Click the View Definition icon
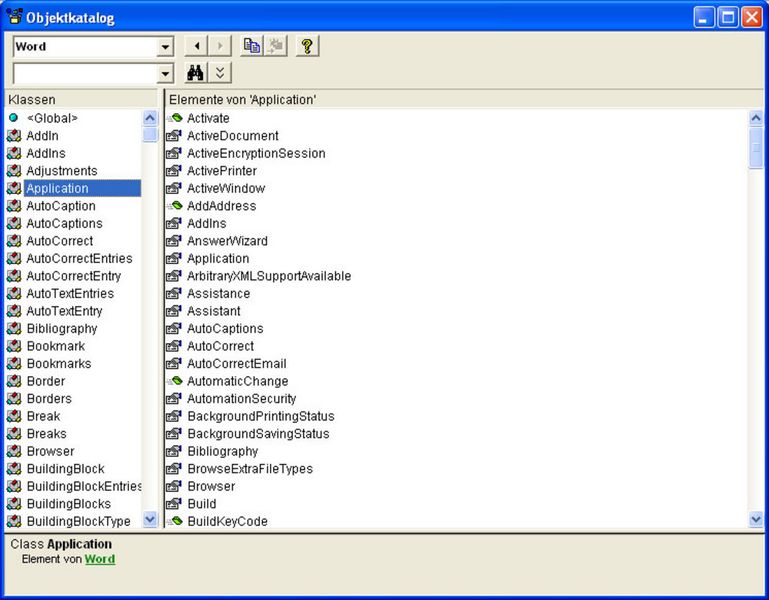 [276, 46]
